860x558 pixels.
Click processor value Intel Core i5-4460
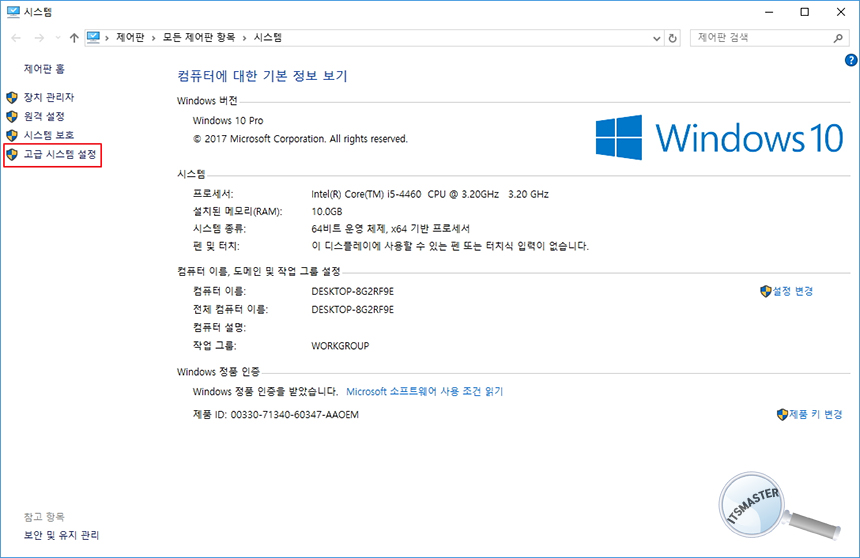[x=430, y=194]
